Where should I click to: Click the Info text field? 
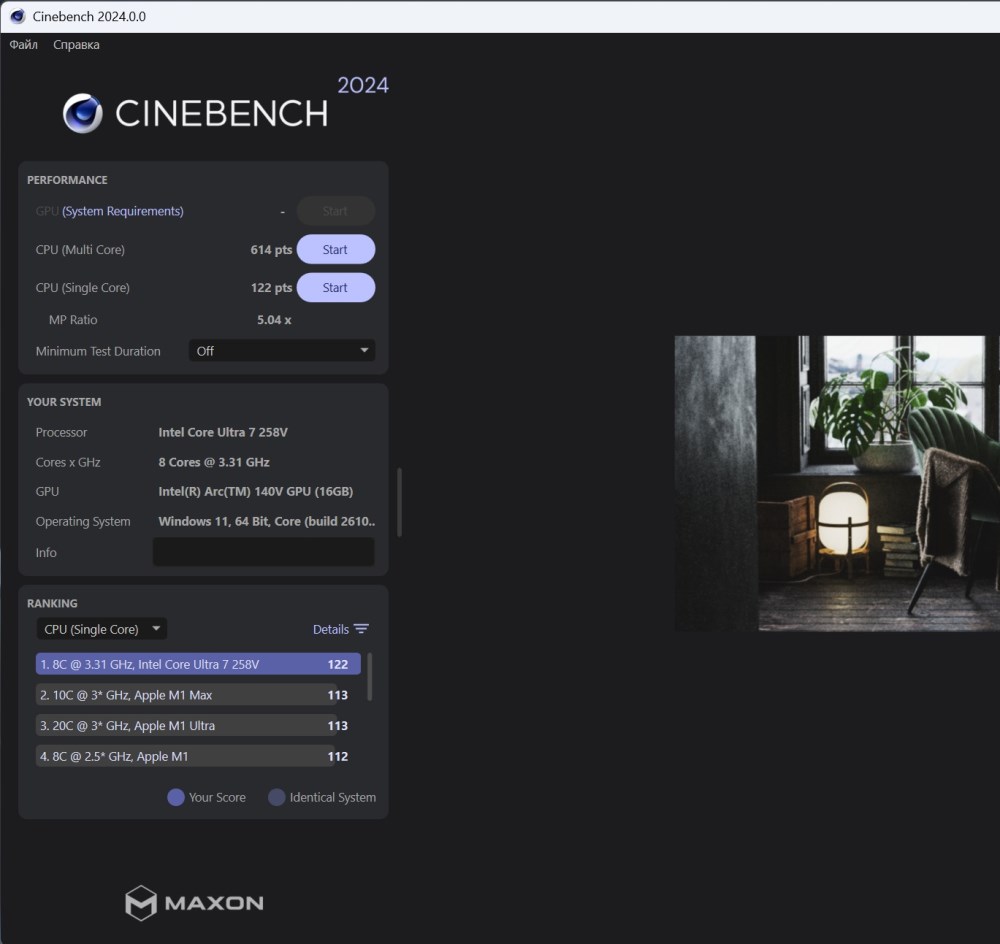pos(263,552)
